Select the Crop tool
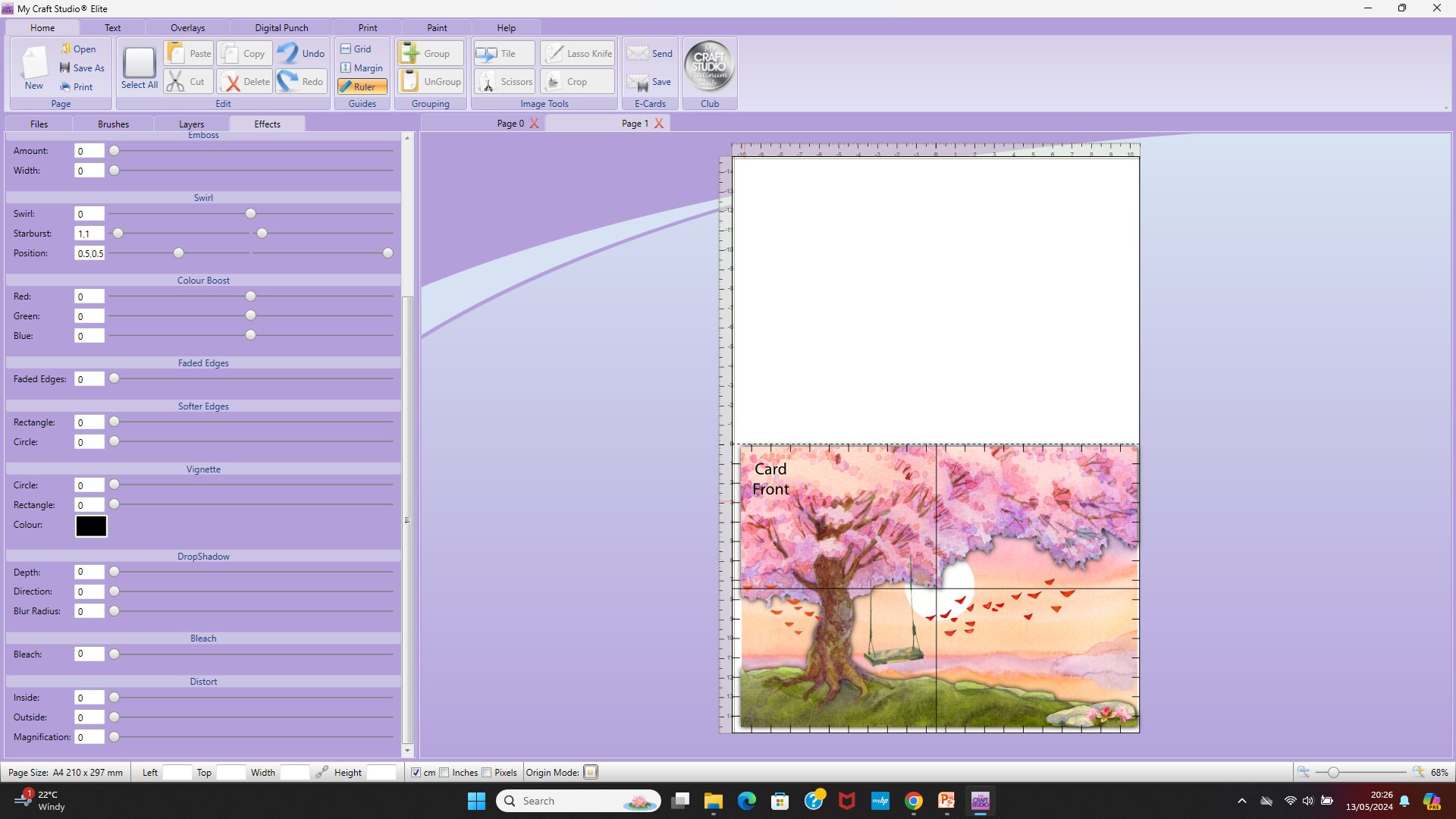 click(578, 82)
